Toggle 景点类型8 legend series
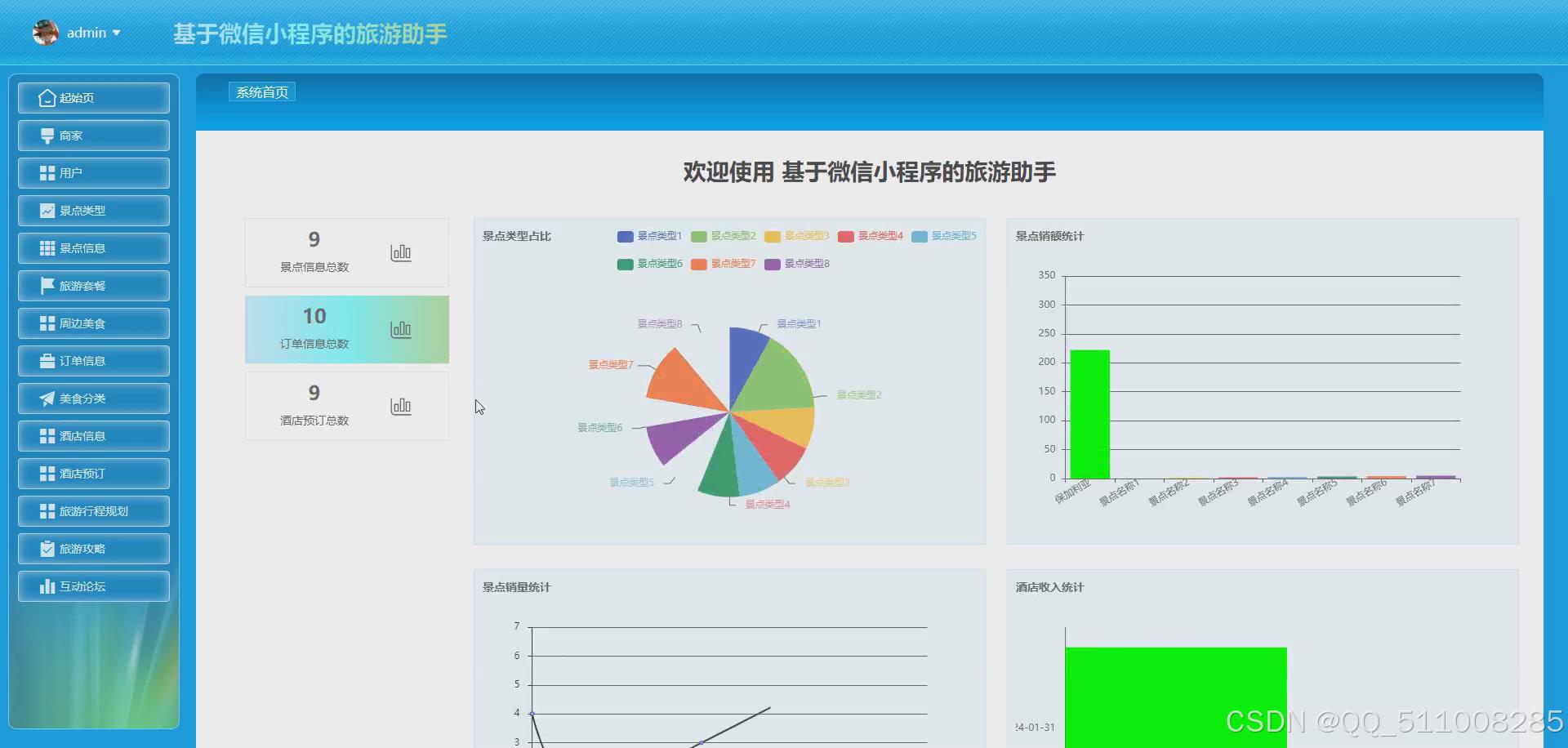Screen dimensions: 1568x748 pos(797,264)
